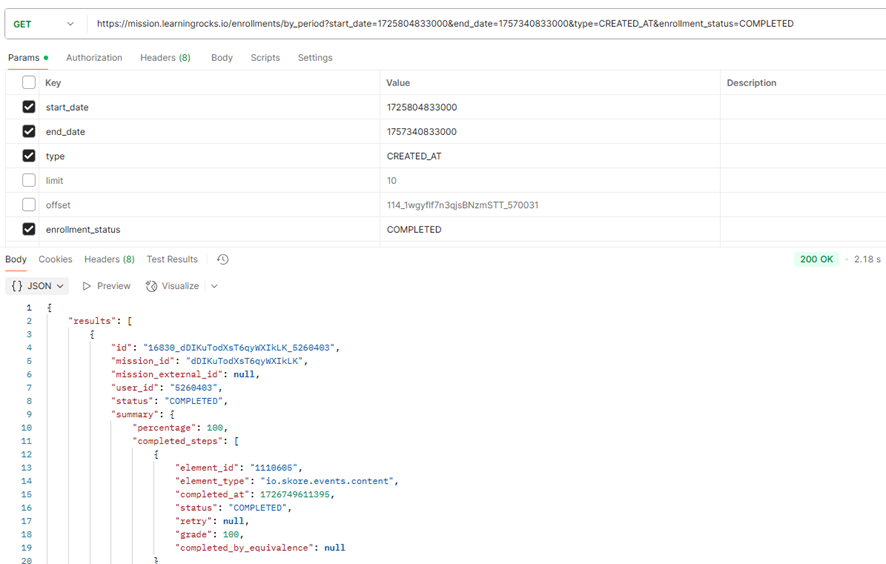
Task: Uncheck the enrollment_status parameter checkbox
Action: (29, 229)
